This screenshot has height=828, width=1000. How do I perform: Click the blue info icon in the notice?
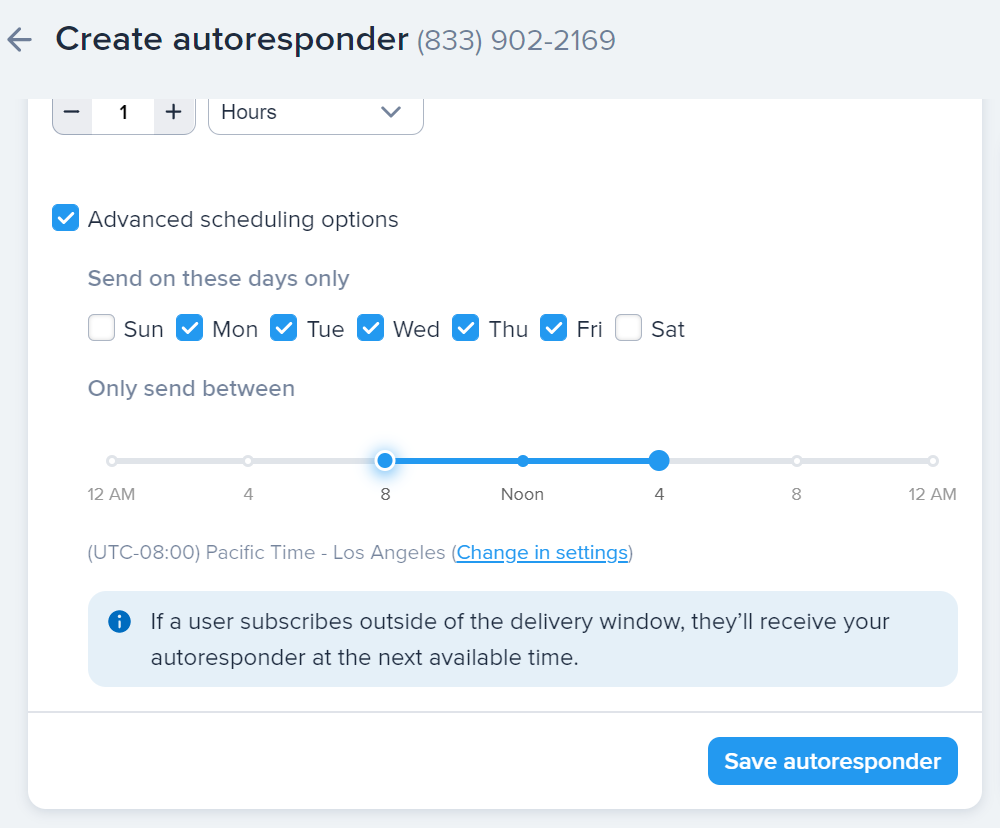[x=119, y=622]
